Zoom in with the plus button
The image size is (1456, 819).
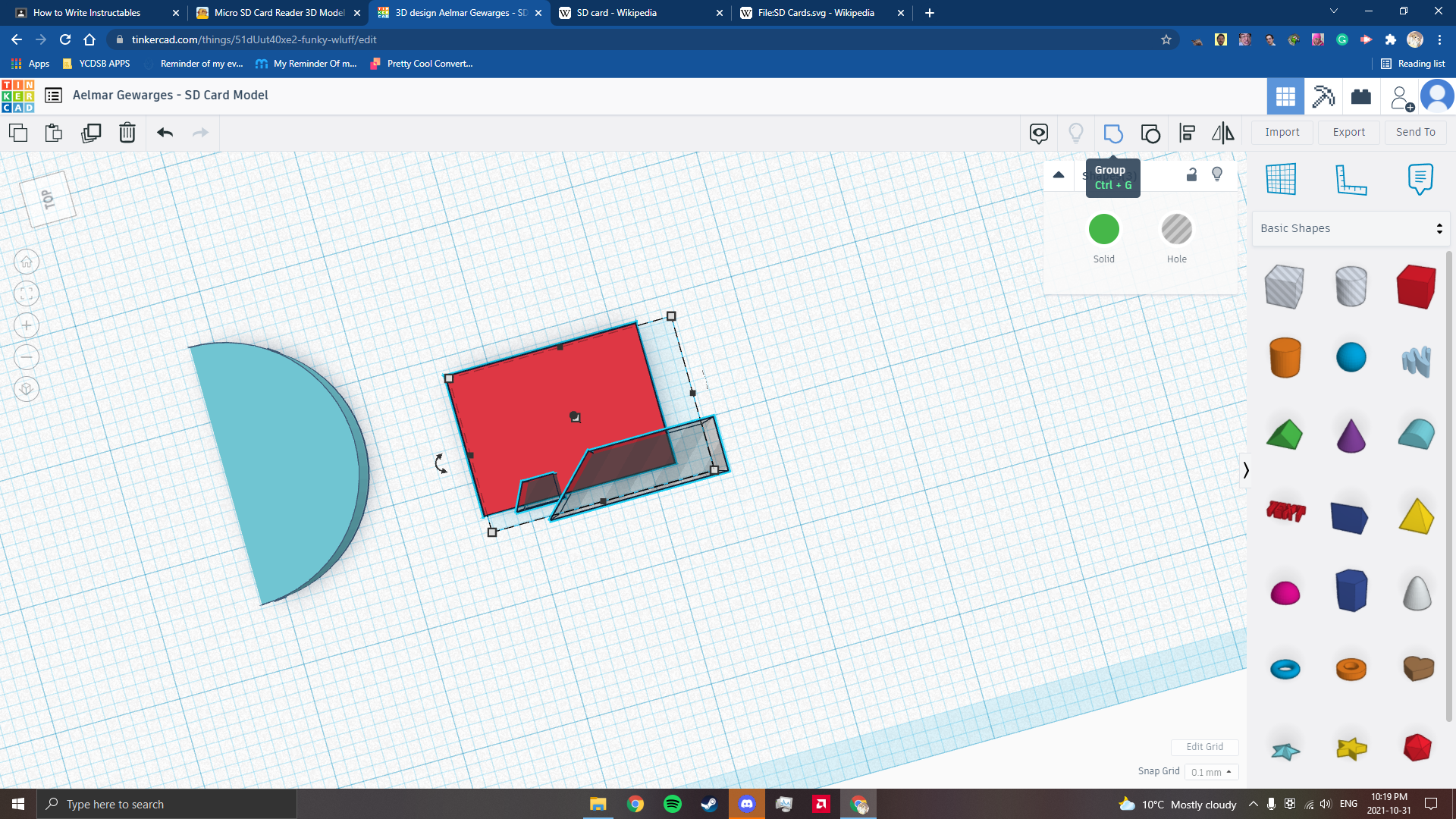[x=27, y=325]
